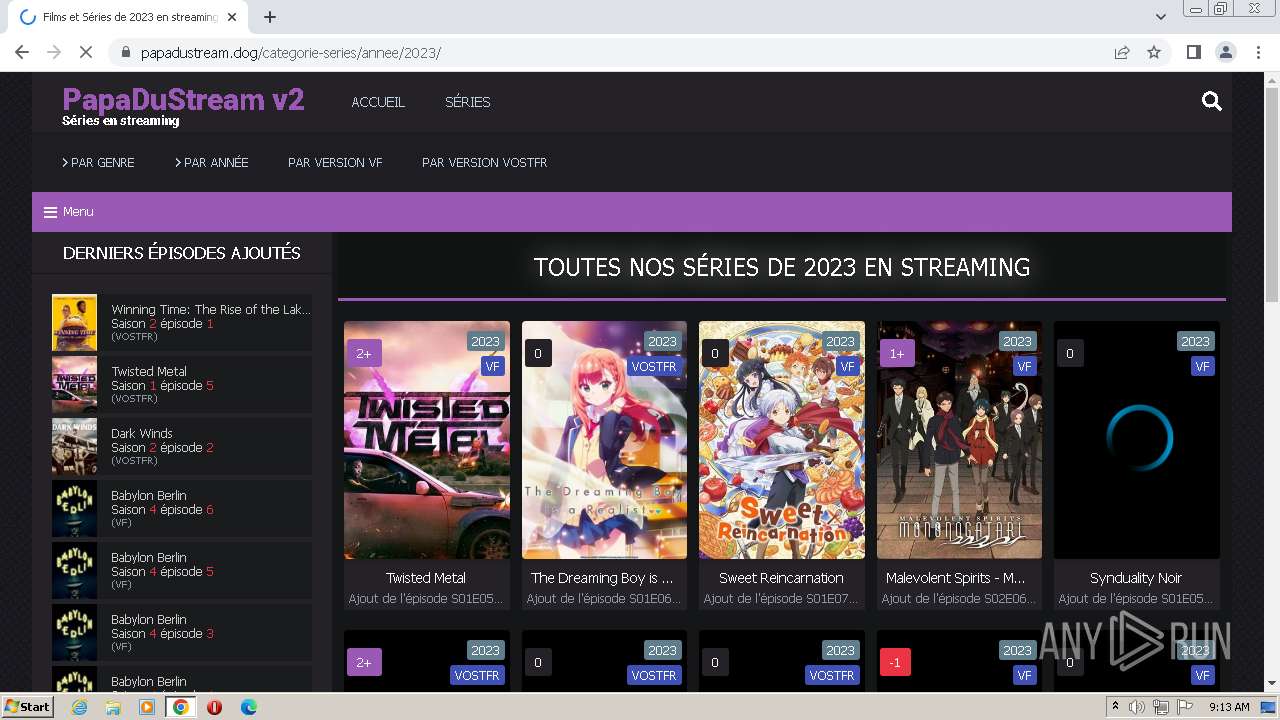Share this page via the address bar icon
This screenshot has height=720, width=1280.
(x=1122, y=52)
